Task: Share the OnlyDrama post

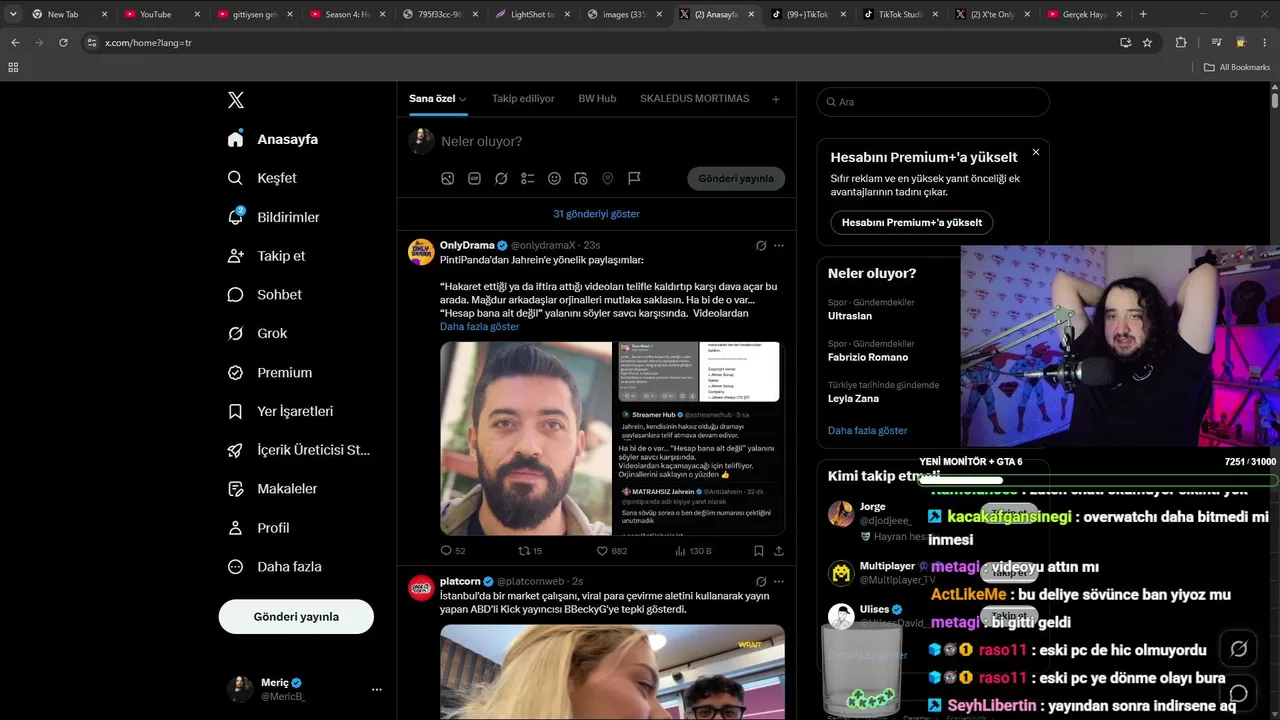Action: point(779,551)
